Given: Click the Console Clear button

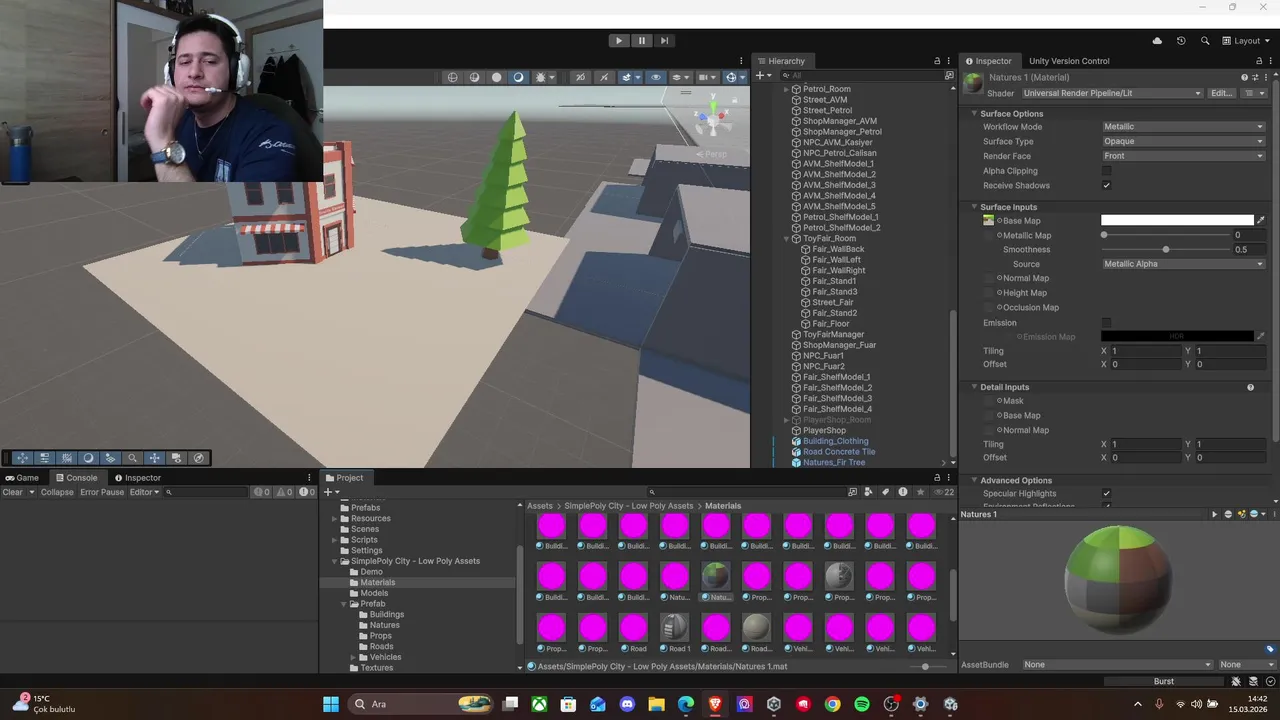Looking at the screenshot, I should (12, 492).
